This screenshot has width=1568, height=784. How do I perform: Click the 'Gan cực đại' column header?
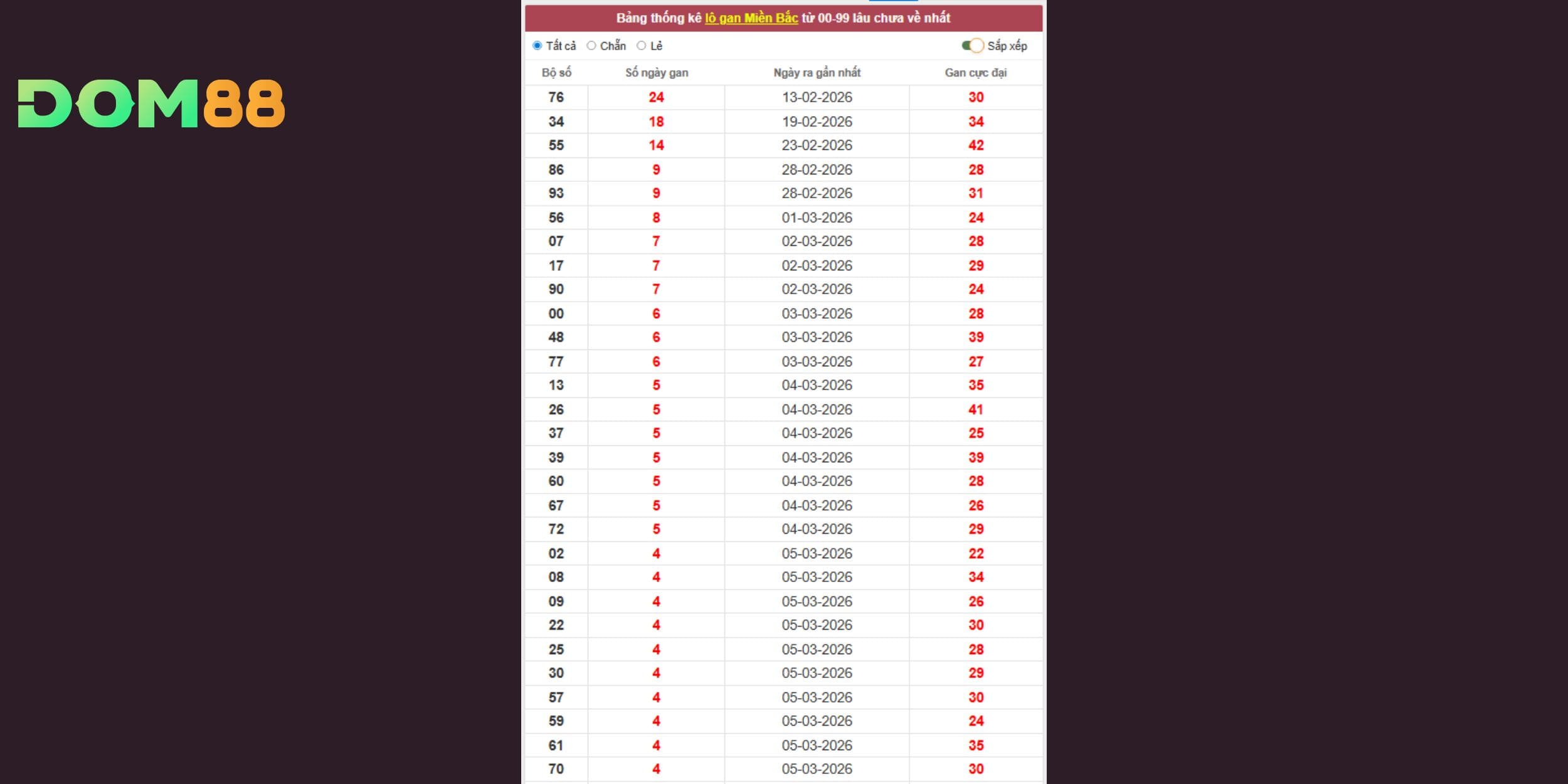click(x=975, y=73)
